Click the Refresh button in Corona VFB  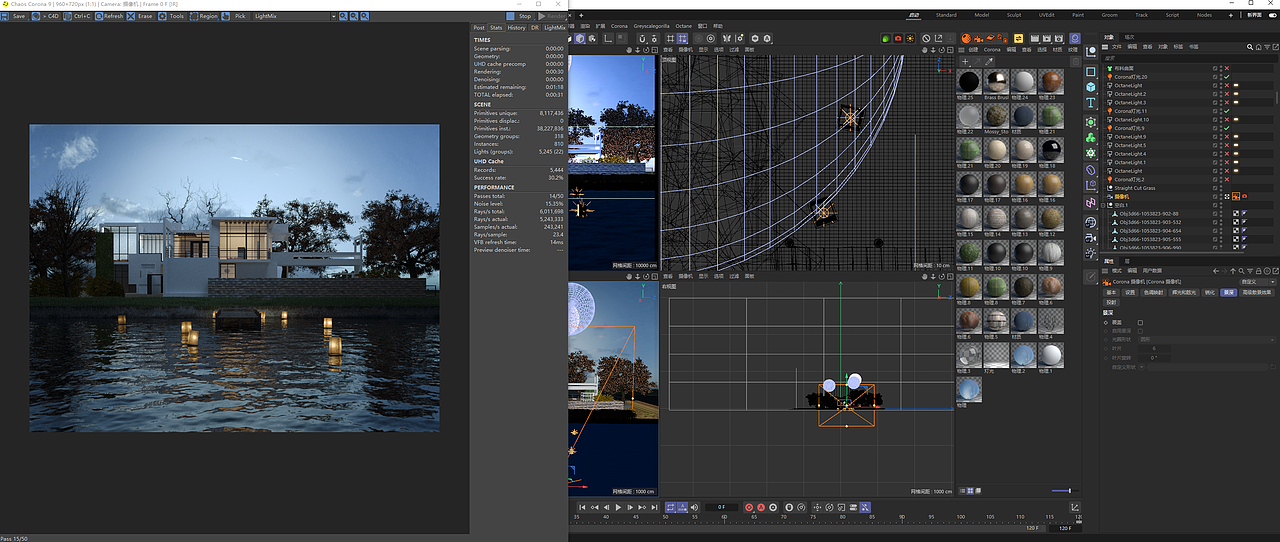click(108, 16)
